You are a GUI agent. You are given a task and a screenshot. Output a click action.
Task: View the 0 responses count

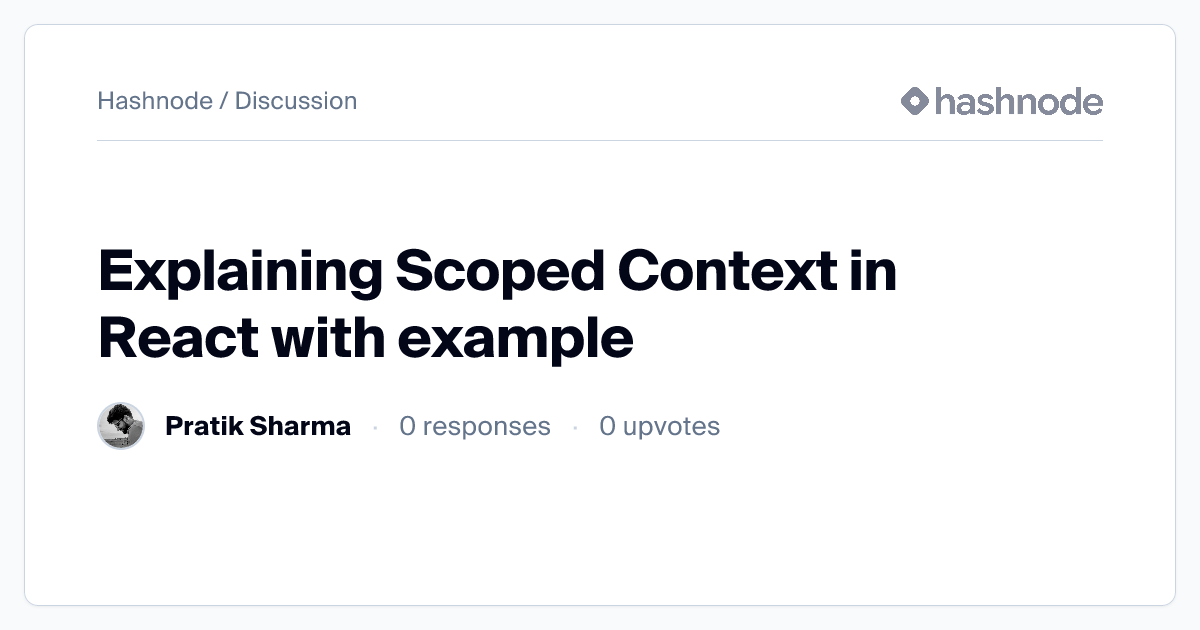click(474, 426)
